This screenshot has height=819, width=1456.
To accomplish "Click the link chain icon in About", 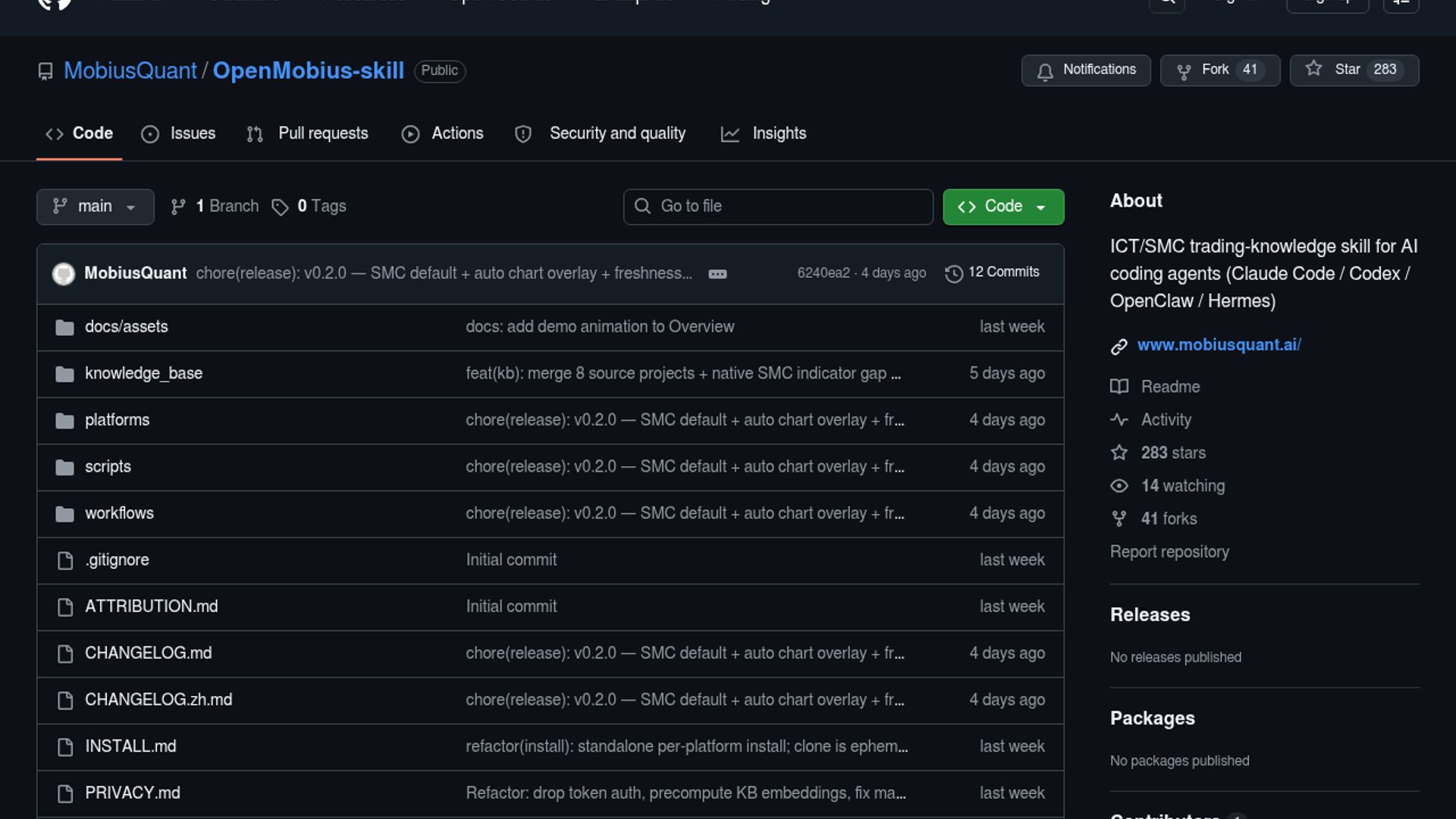I will [1119, 347].
